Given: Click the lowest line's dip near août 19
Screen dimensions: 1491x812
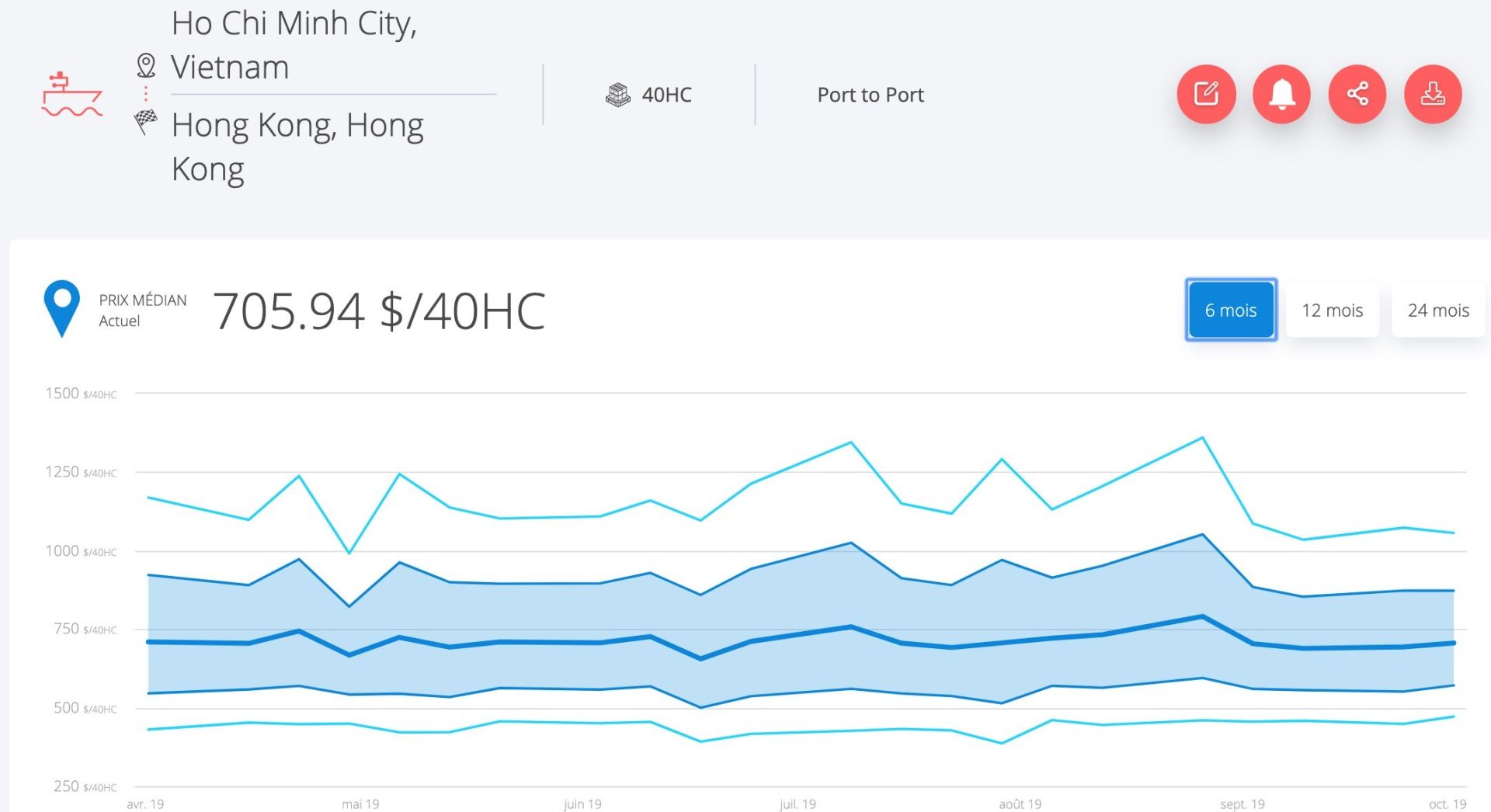Looking at the screenshot, I should [x=1002, y=743].
